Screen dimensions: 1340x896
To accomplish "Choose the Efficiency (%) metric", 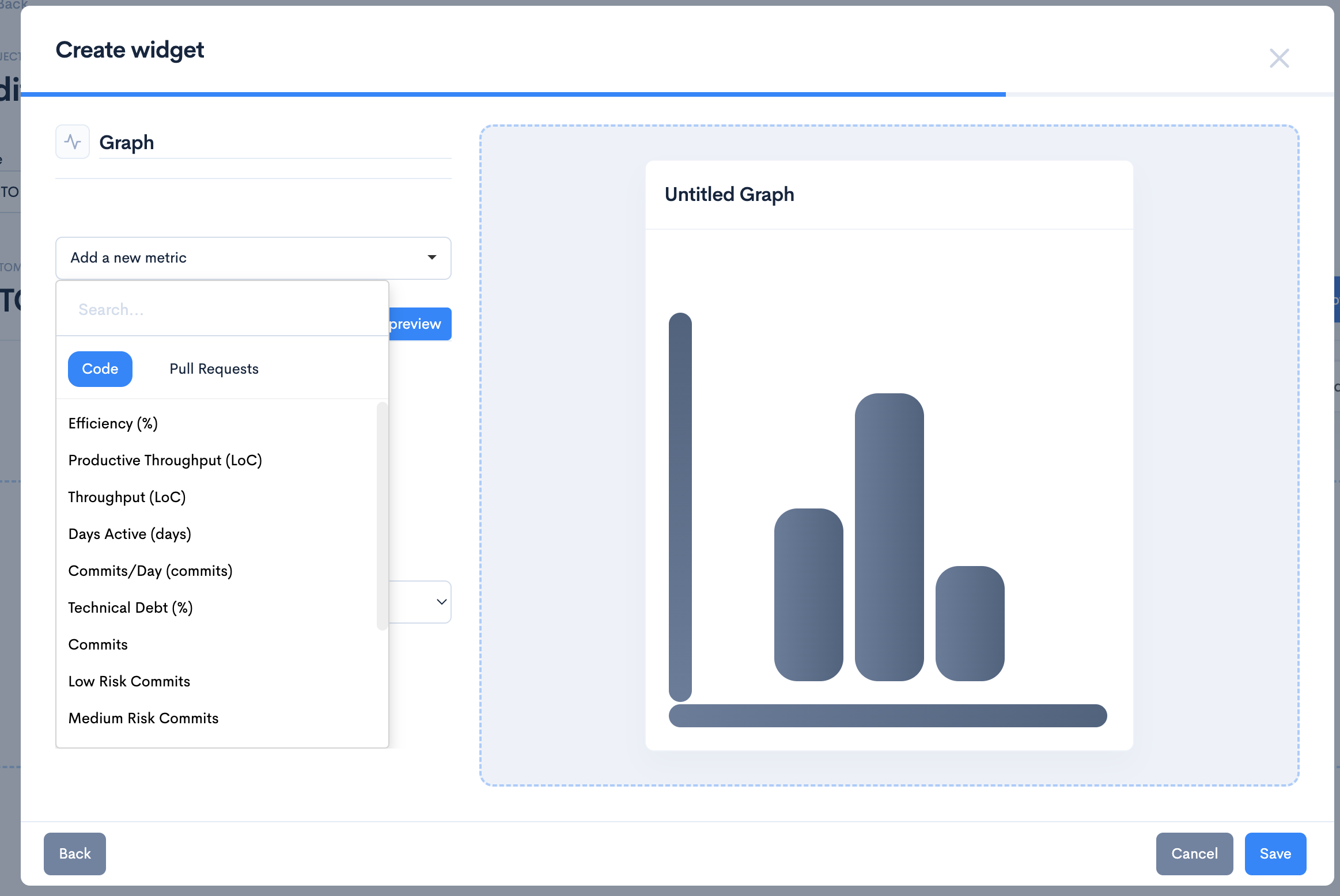I will click(x=113, y=423).
